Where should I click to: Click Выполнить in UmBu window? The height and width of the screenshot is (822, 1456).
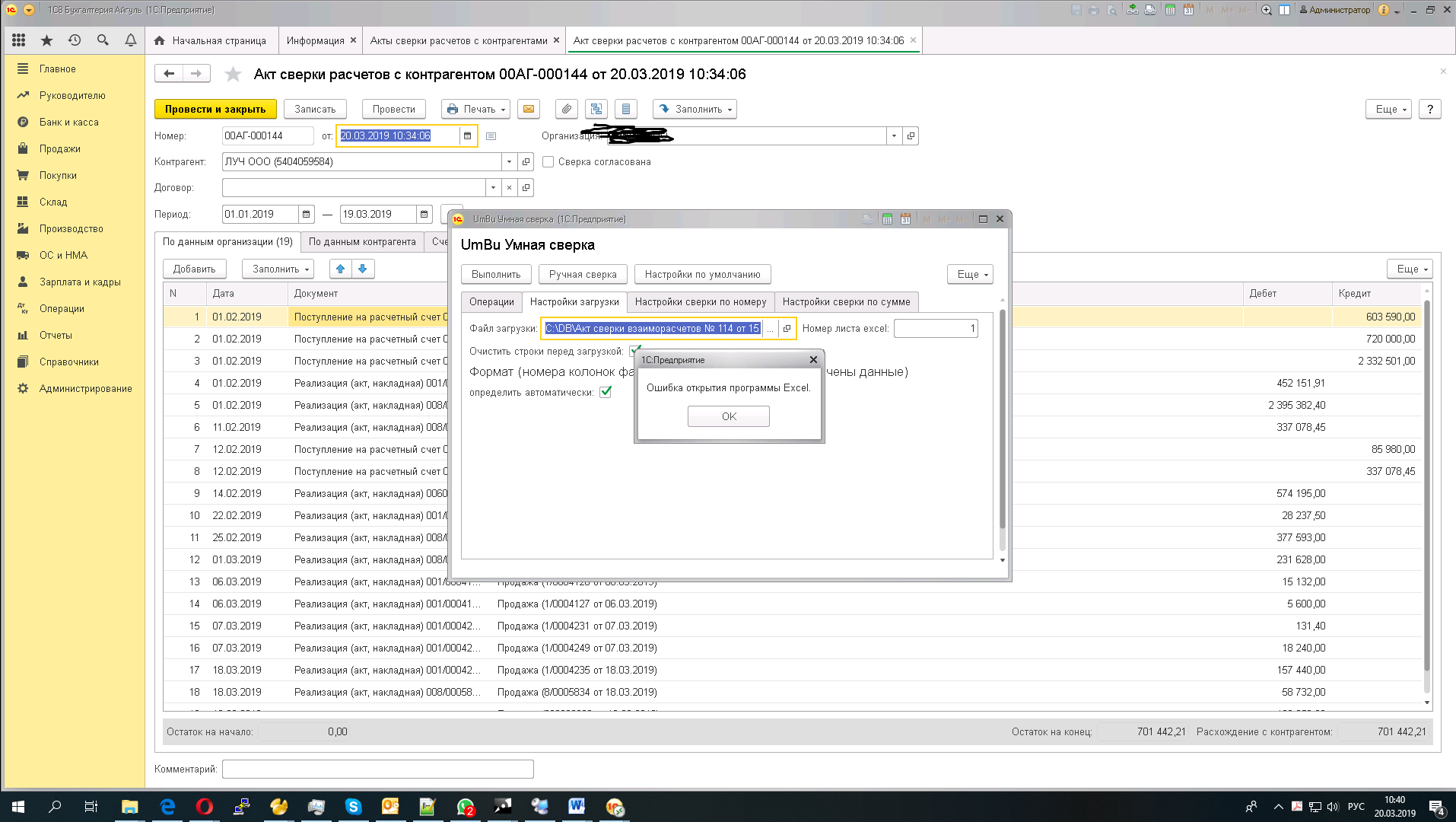tap(496, 274)
